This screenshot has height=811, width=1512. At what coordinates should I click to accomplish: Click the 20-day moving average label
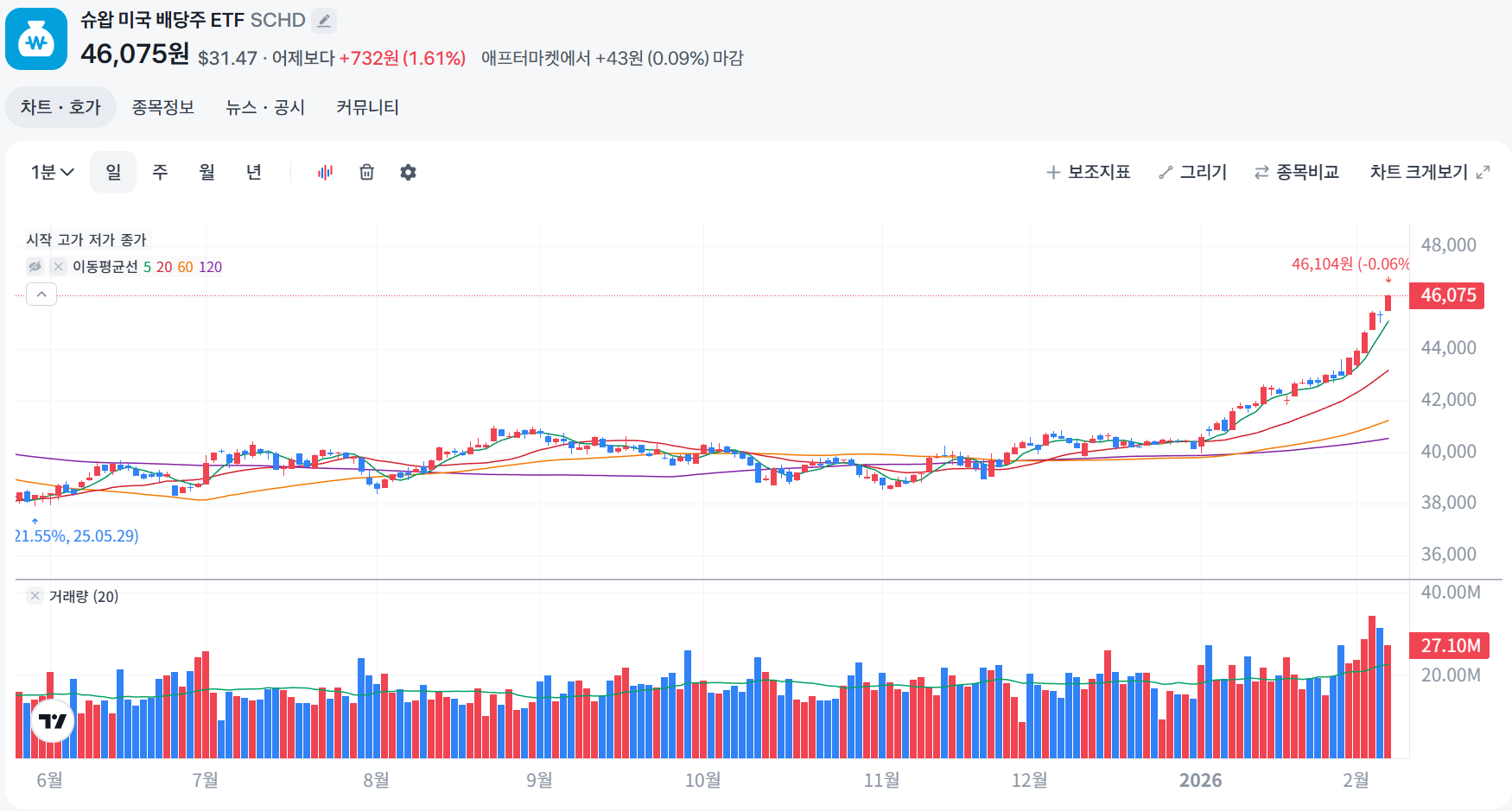click(x=164, y=267)
